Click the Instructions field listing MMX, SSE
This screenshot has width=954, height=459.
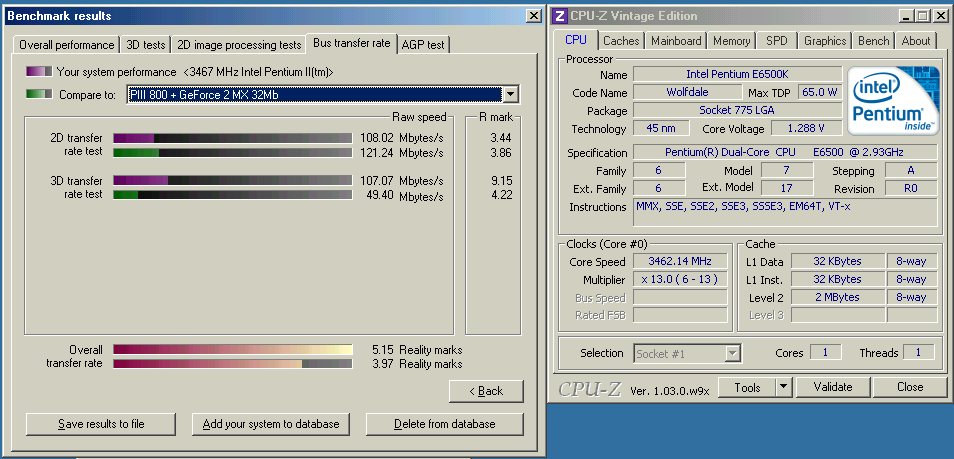click(x=785, y=212)
